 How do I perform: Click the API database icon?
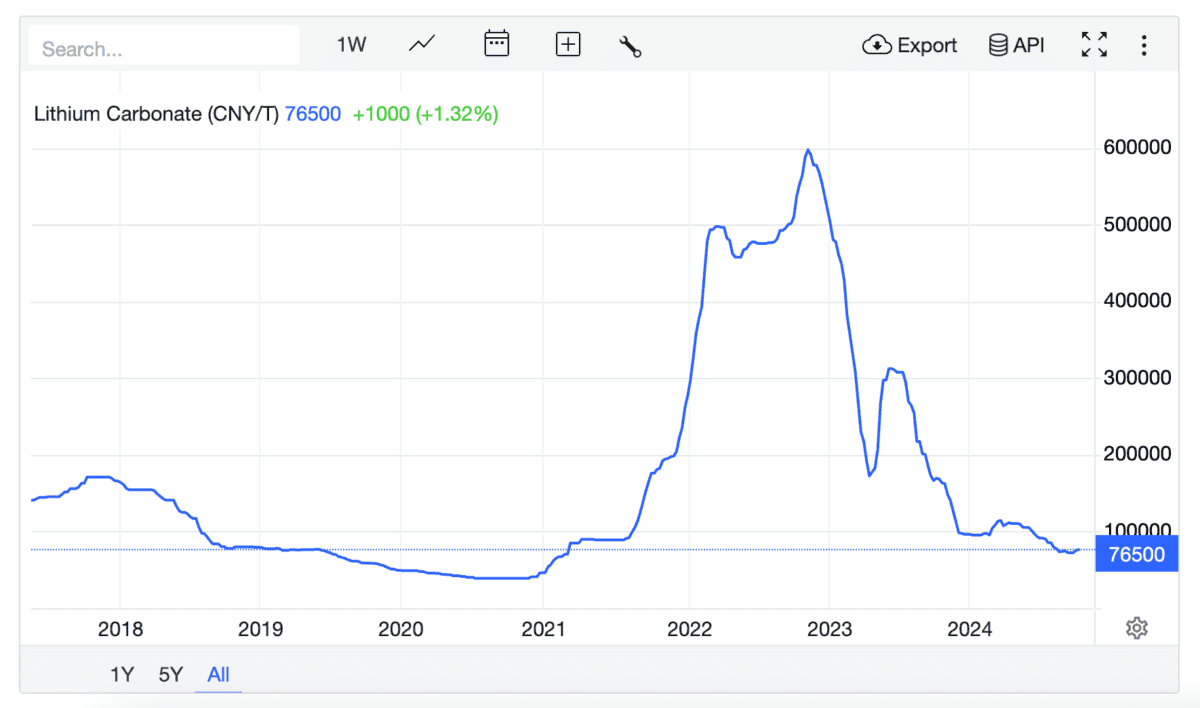[998, 45]
